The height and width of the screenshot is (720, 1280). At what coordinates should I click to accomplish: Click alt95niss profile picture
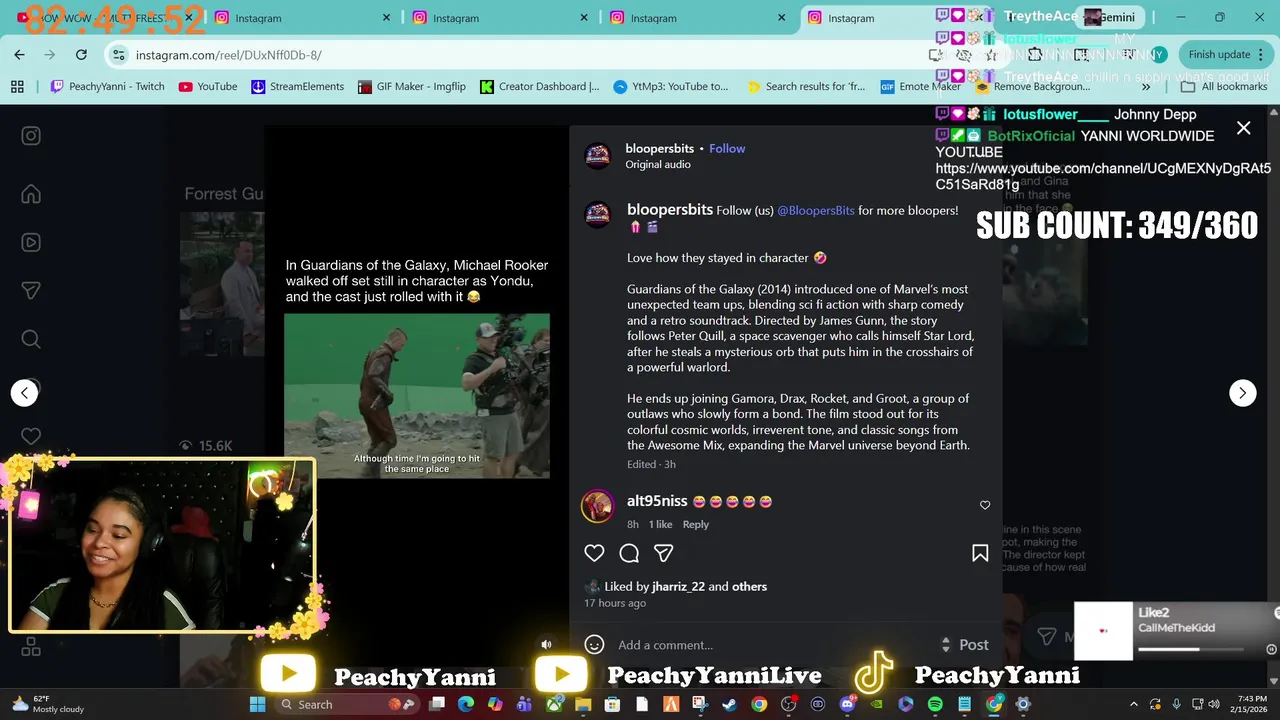pyautogui.click(x=598, y=506)
